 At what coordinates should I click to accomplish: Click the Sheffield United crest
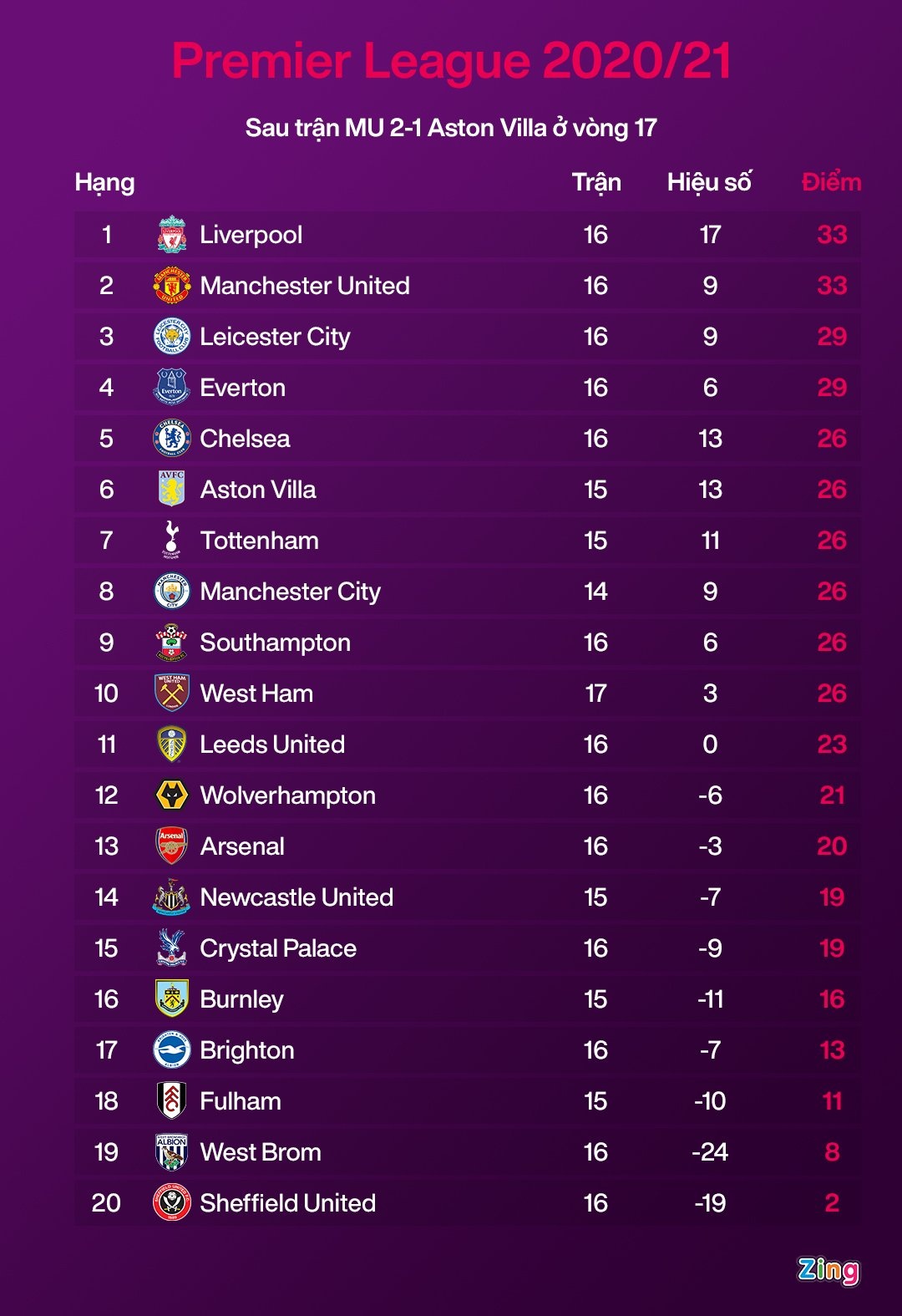tap(172, 1203)
